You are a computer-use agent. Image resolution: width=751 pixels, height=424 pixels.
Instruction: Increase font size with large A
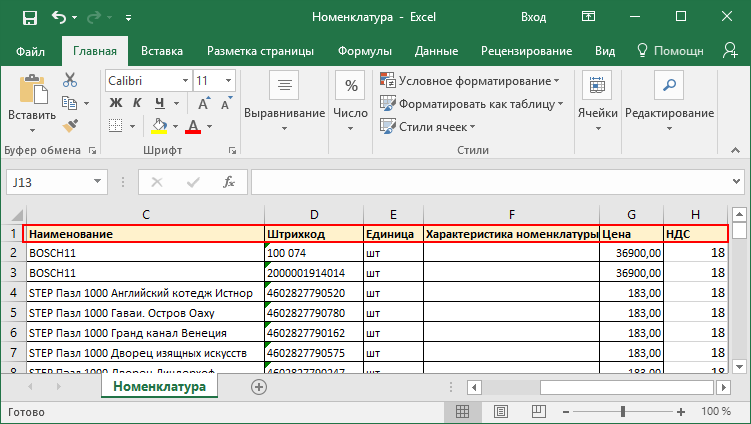tap(204, 103)
